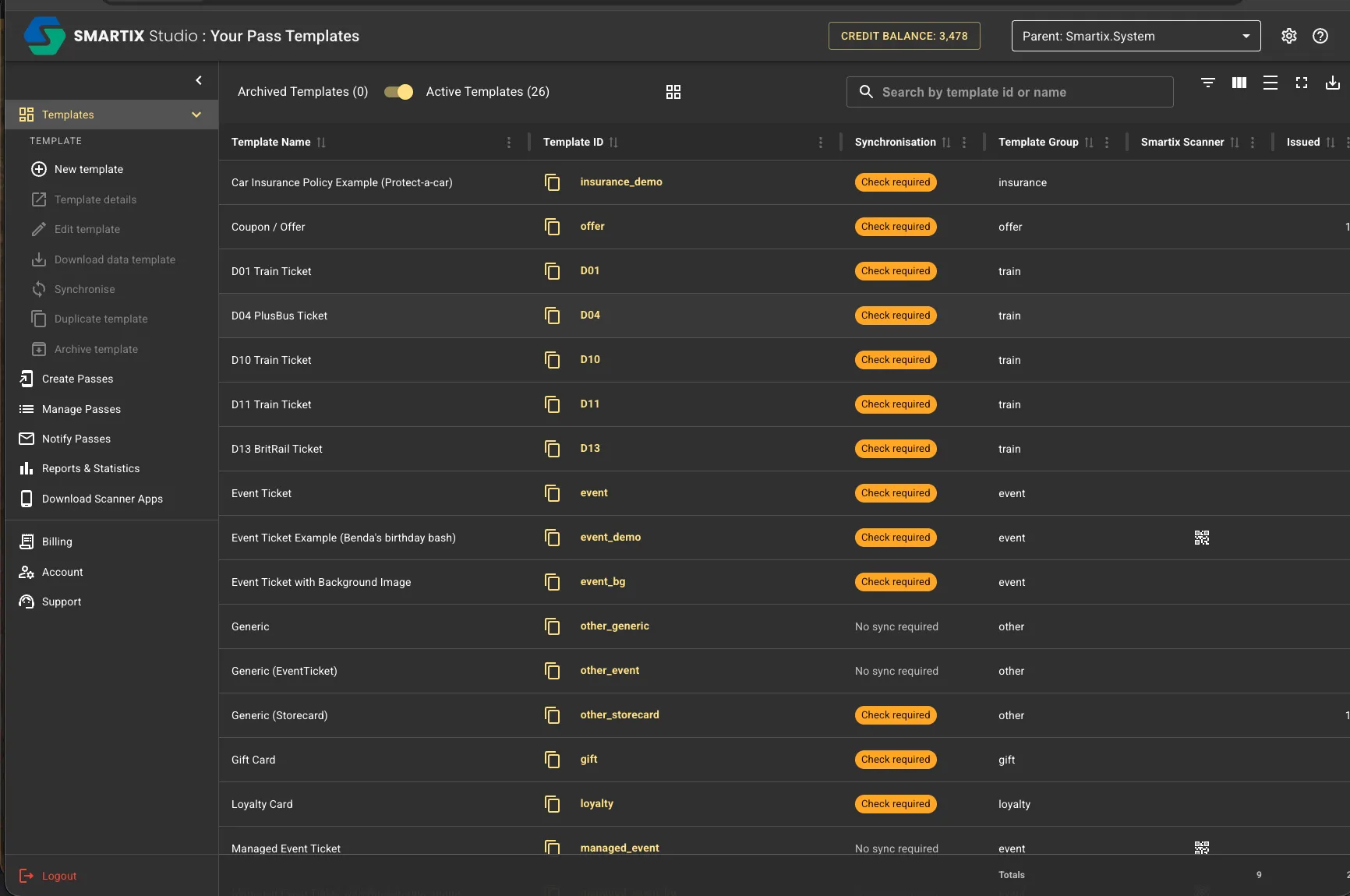Viewport: 1350px width, 896px height.
Task: Open Create Passes in sidebar
Action: point(77,379)
